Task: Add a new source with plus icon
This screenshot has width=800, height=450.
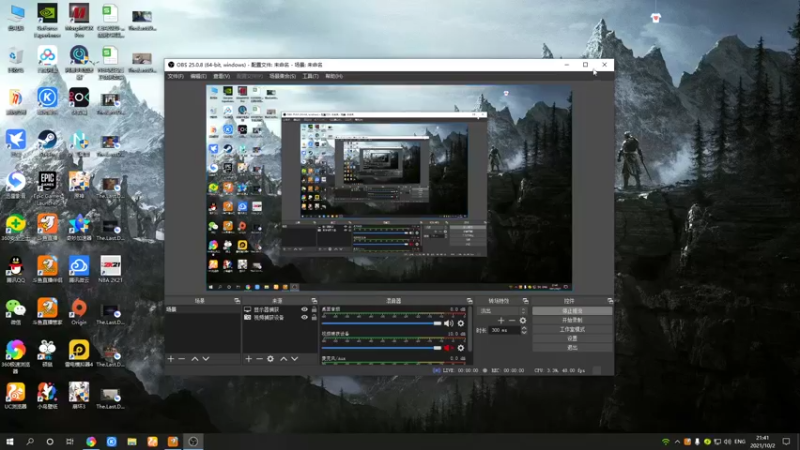Action: click(x=248, y=359)
